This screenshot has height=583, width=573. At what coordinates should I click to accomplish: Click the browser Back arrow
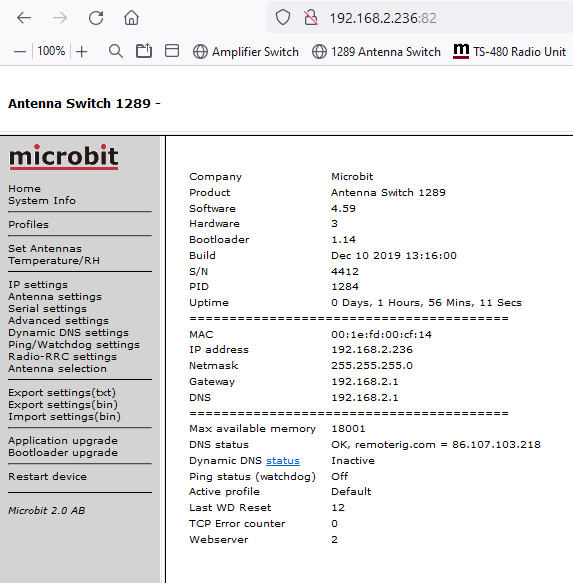click(24, 18)
